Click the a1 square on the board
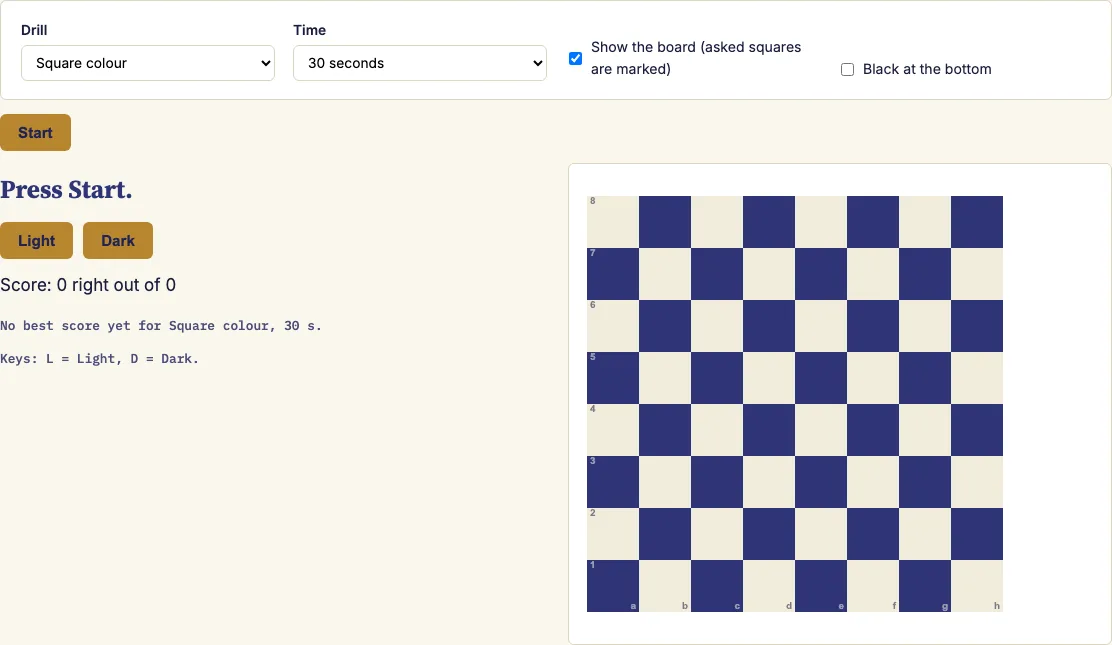1112x645 pixels. (x=613, y=586)
